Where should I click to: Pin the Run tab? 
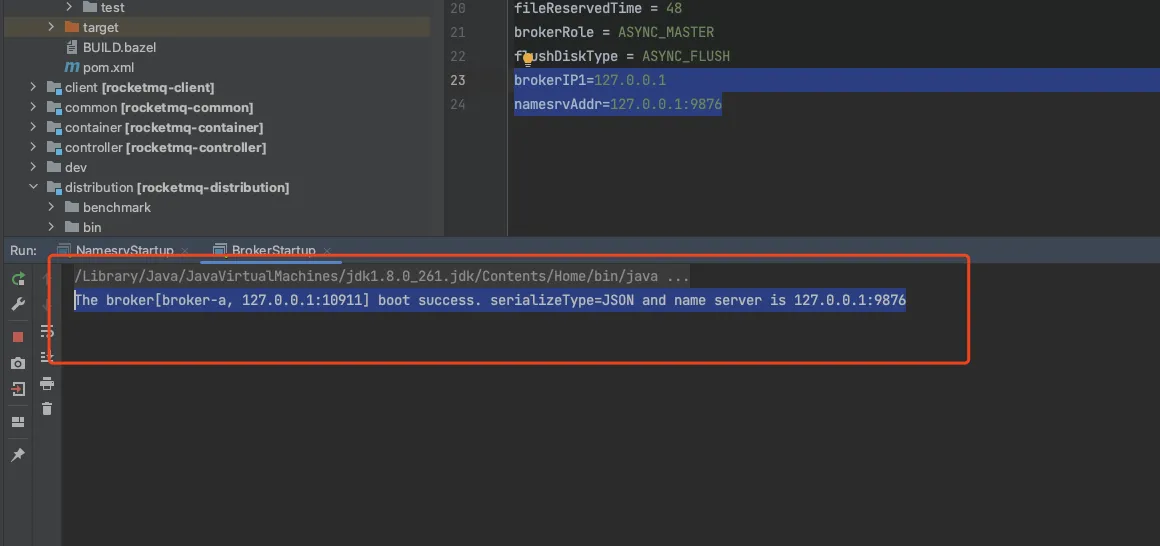click(x=18, y=455)
